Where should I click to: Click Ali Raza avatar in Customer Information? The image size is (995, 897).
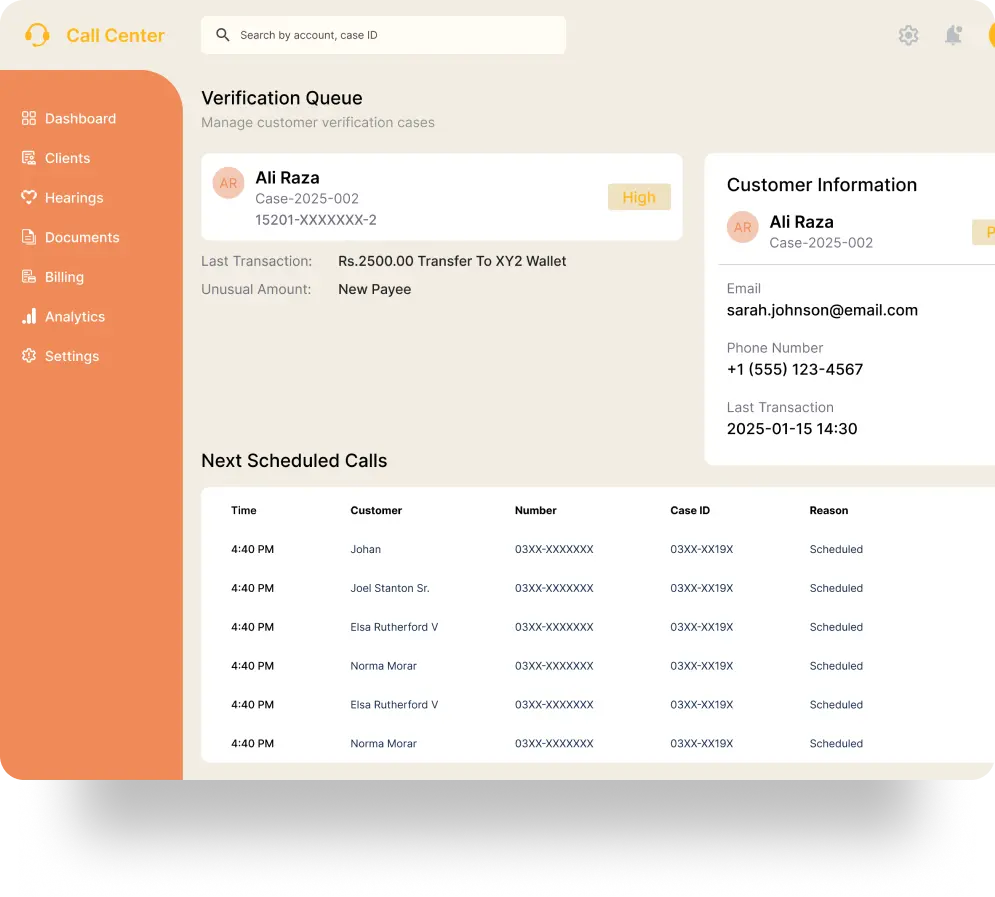point(742,228)
